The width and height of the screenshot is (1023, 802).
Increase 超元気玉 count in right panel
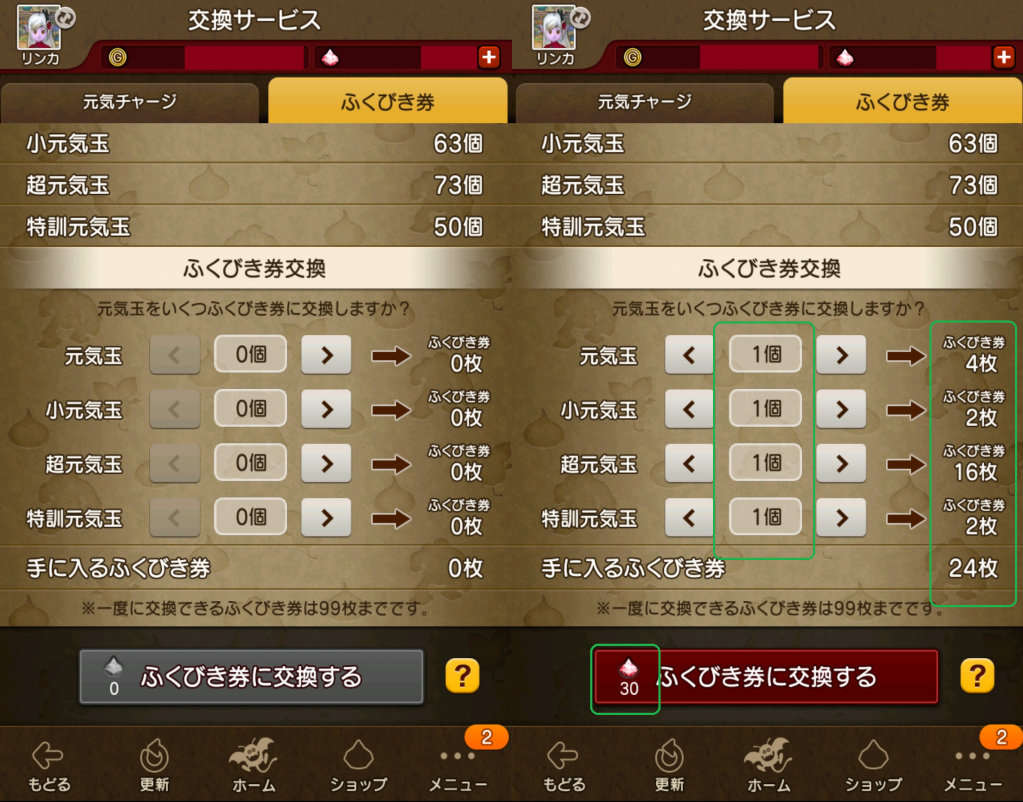pos(842,463)
